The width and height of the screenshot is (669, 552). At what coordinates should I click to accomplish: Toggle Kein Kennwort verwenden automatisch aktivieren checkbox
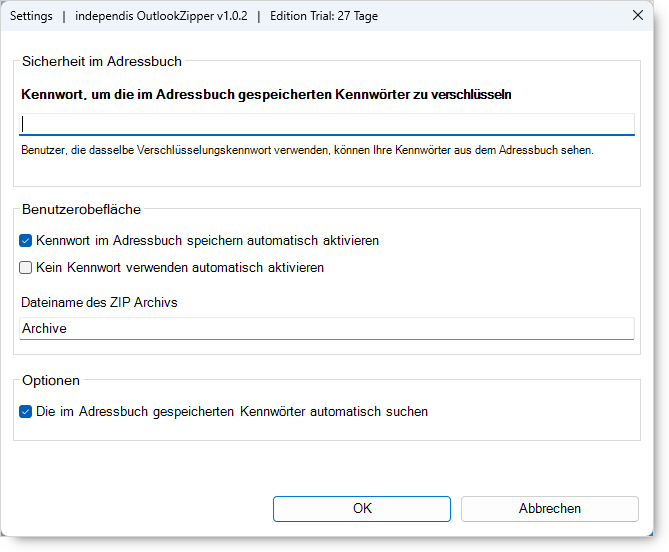[x=26, y=267]
